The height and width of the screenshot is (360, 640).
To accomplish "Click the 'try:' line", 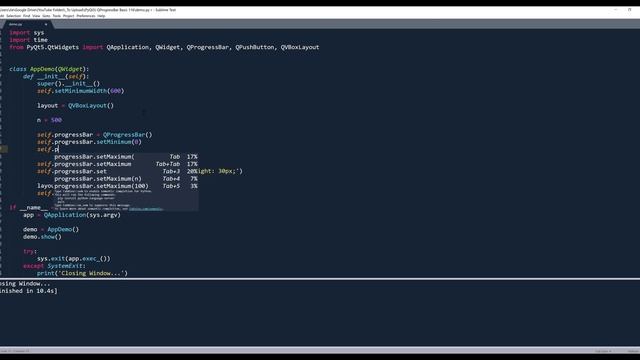I will tap(30, 252).
